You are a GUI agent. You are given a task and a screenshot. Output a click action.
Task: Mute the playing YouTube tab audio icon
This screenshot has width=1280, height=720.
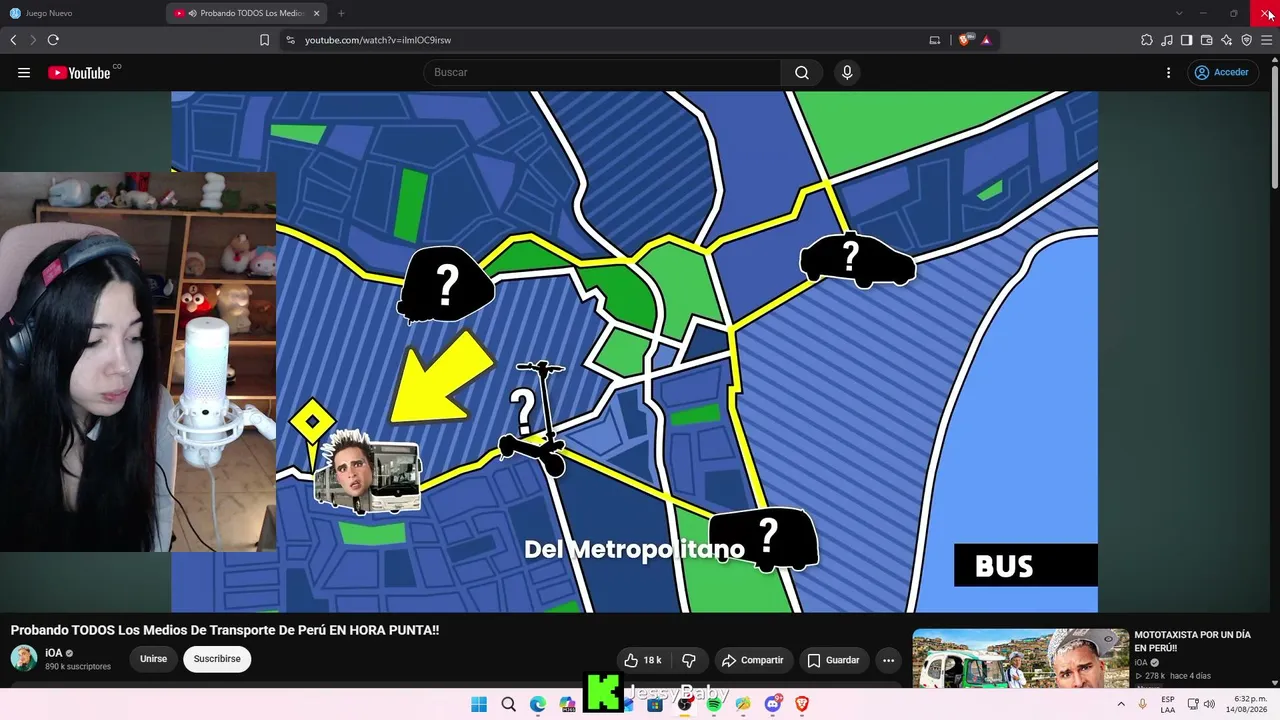click(x=192, y=13)
